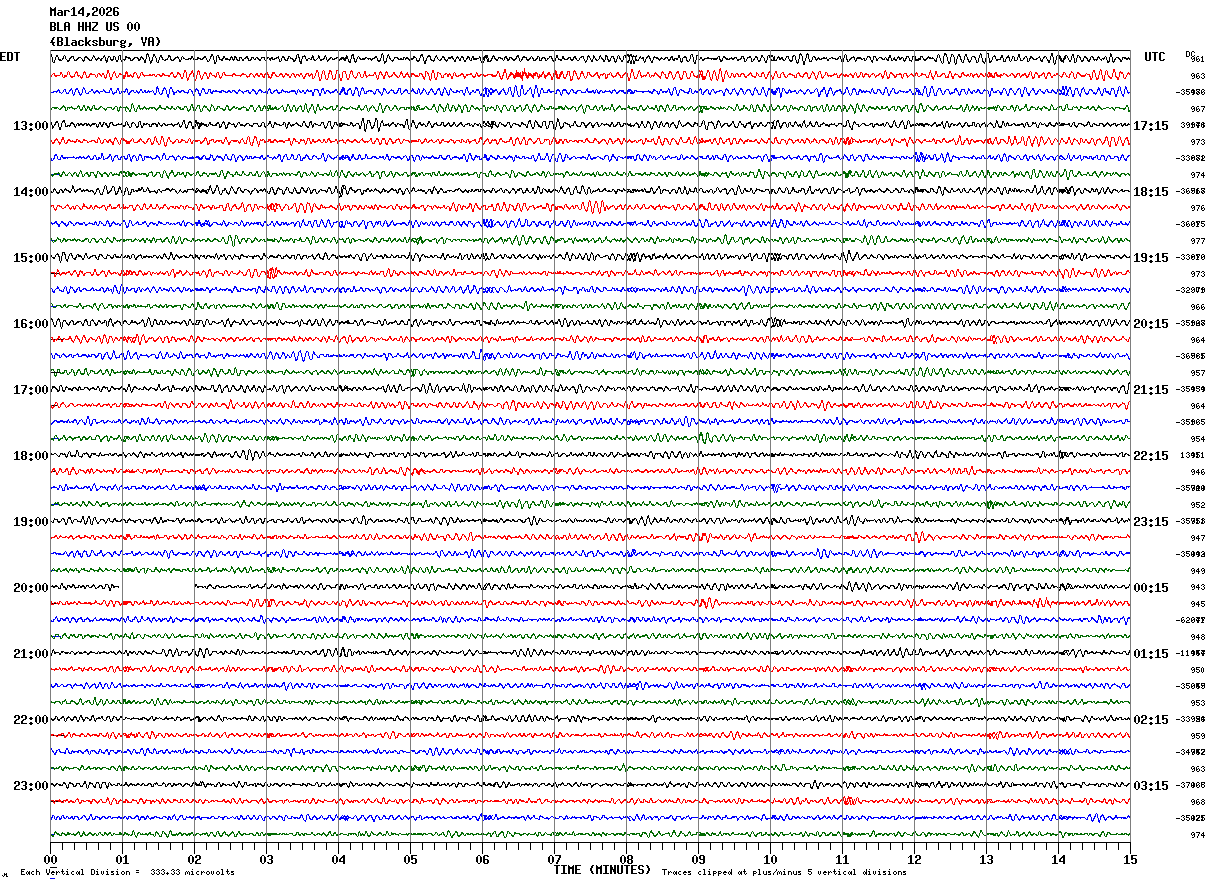Click the DC offset value 952
This screenshot has height=886, width=1210.
click(1197, 505)
